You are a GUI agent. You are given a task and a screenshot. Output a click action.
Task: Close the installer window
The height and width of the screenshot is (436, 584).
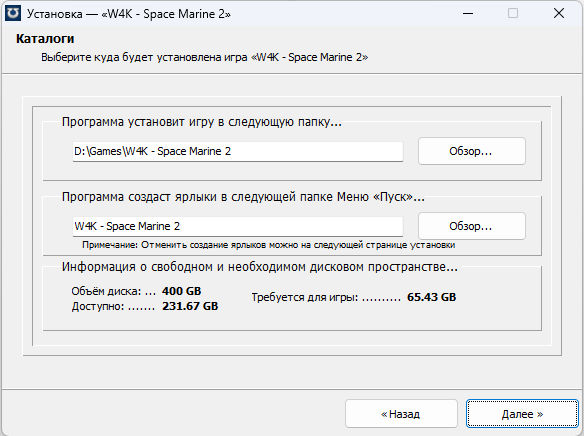click(559, 13)
